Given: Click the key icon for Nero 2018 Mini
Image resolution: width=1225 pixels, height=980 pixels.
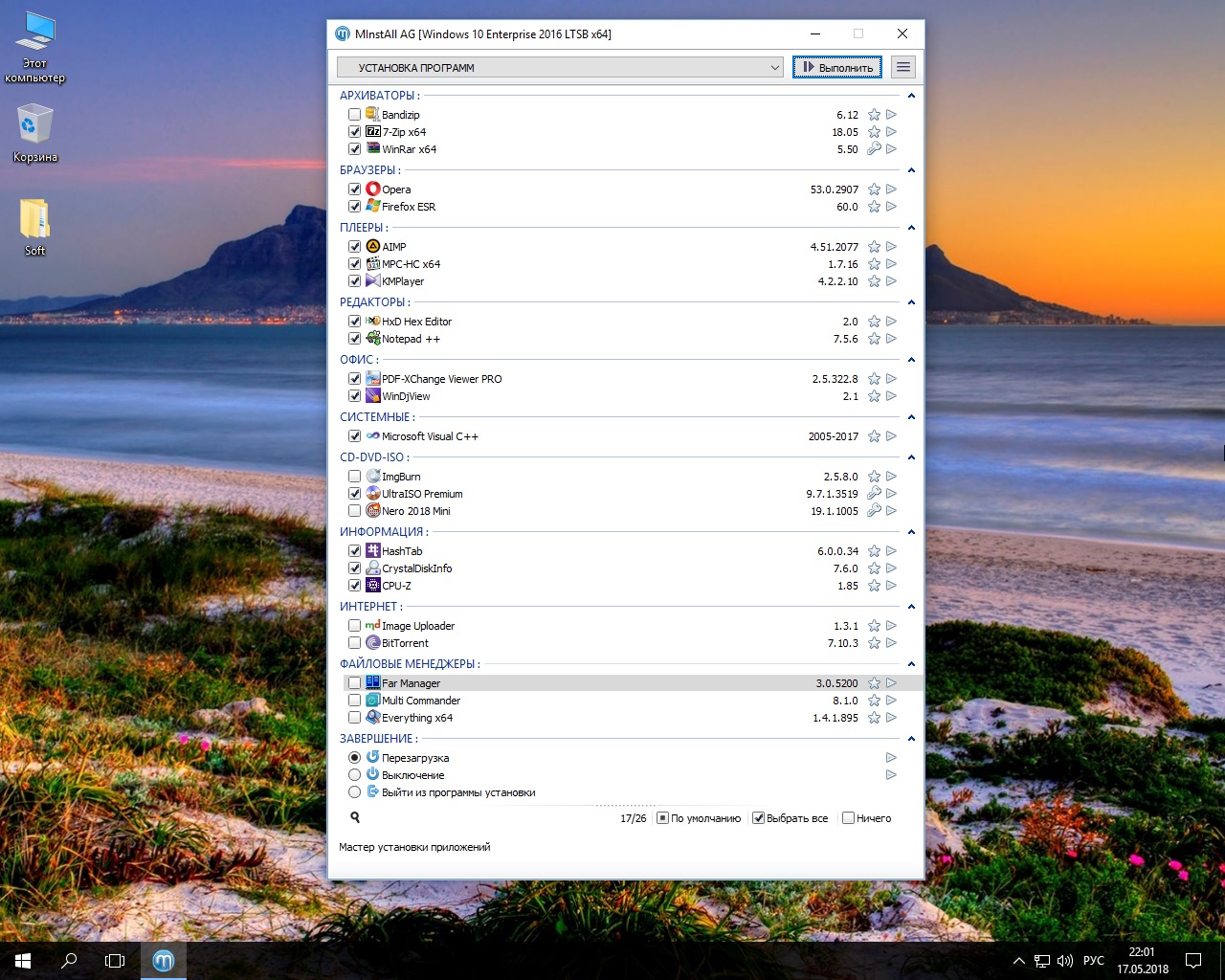Looking at the screenshot, I should click(x=874, y=511).
